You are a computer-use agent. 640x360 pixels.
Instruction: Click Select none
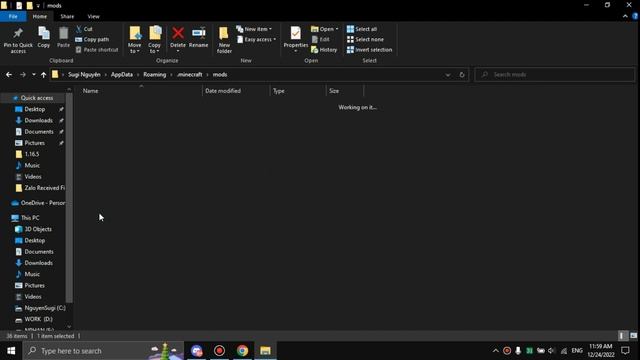click(x=365, y=40)
